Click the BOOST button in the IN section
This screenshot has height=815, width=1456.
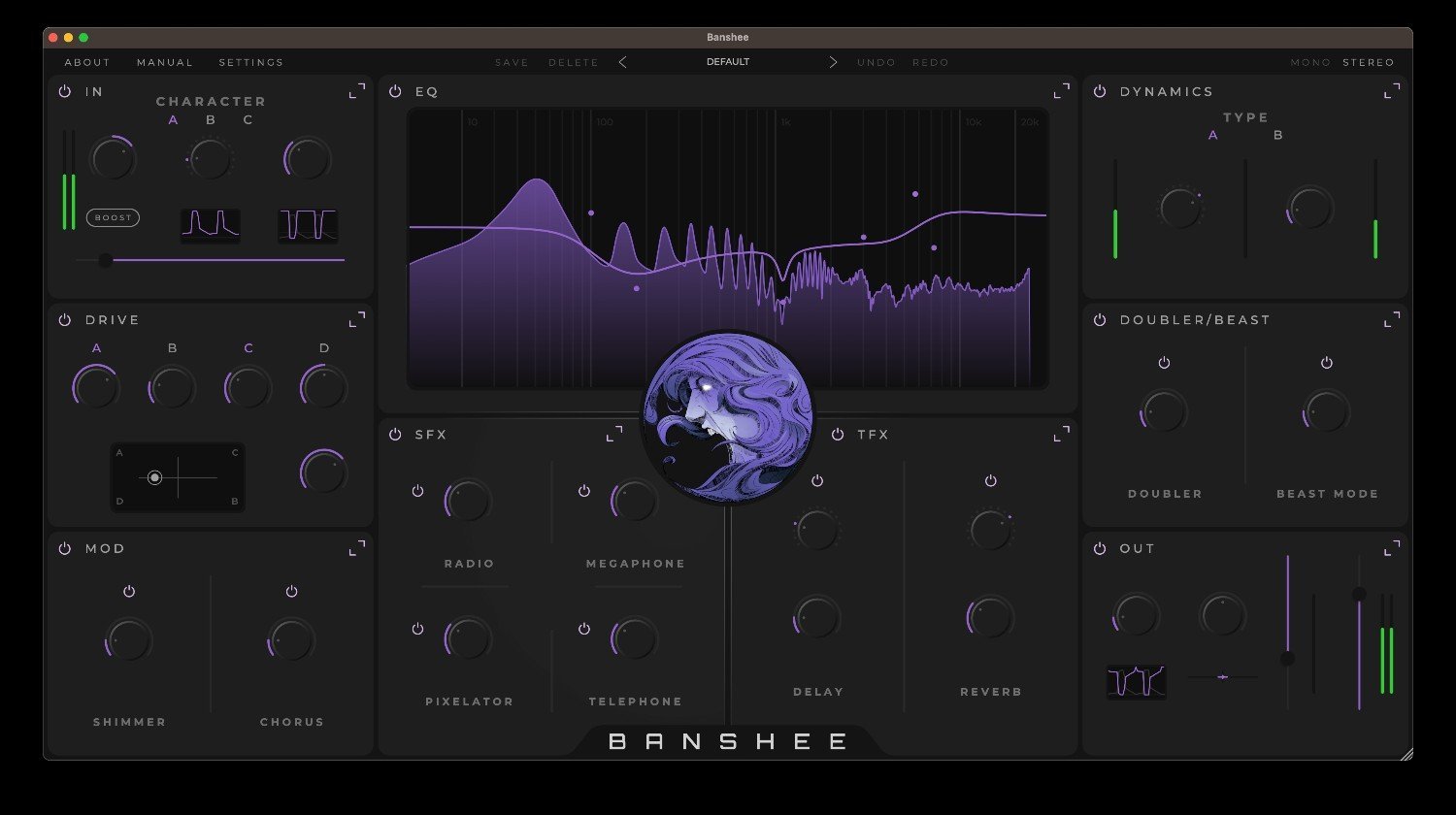[x=113, y=217]
